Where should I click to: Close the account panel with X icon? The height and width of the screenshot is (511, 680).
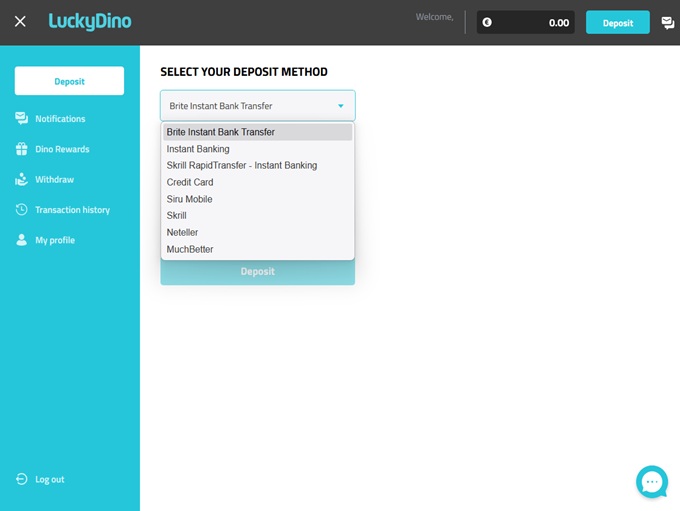click(x=20, y=22)
